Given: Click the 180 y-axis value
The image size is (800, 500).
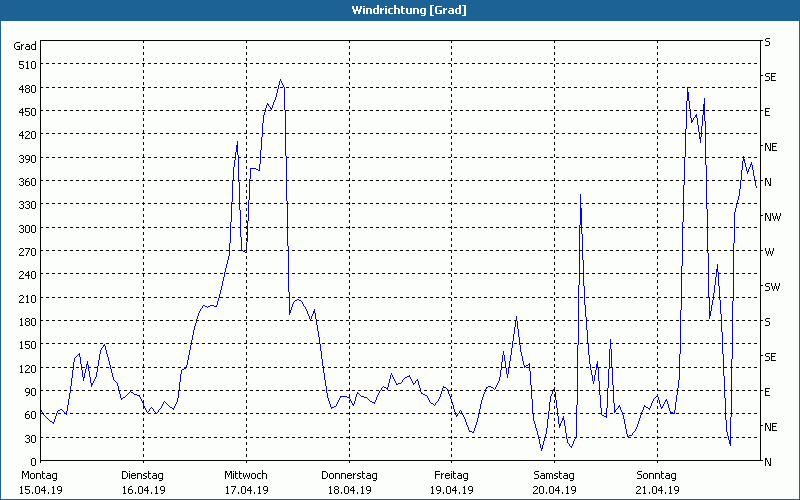Looking at the screenshot, I should (28, 321).
